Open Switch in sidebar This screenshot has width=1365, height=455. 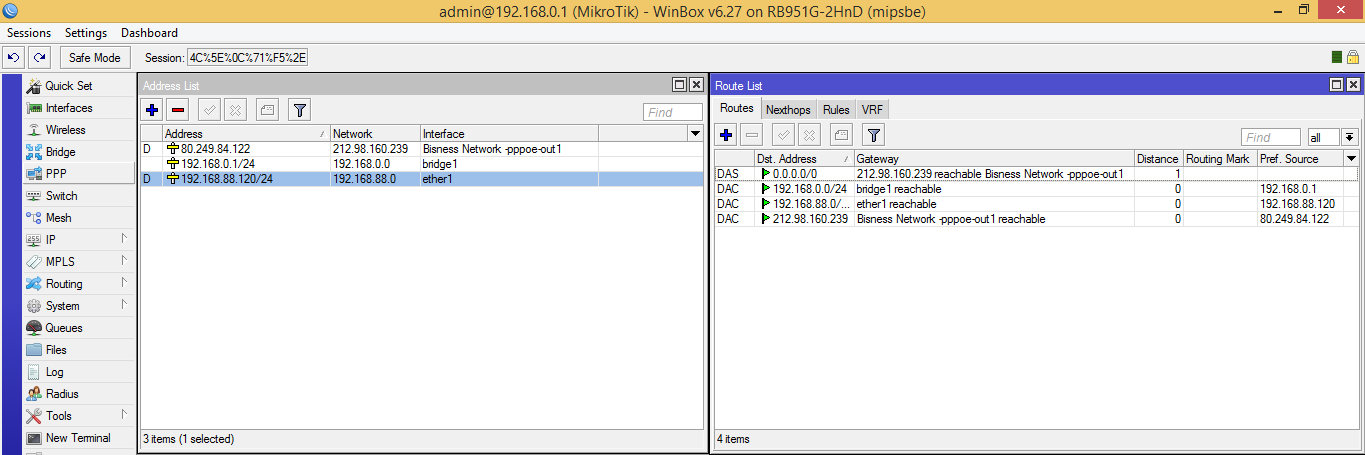(x=79, y=196)
